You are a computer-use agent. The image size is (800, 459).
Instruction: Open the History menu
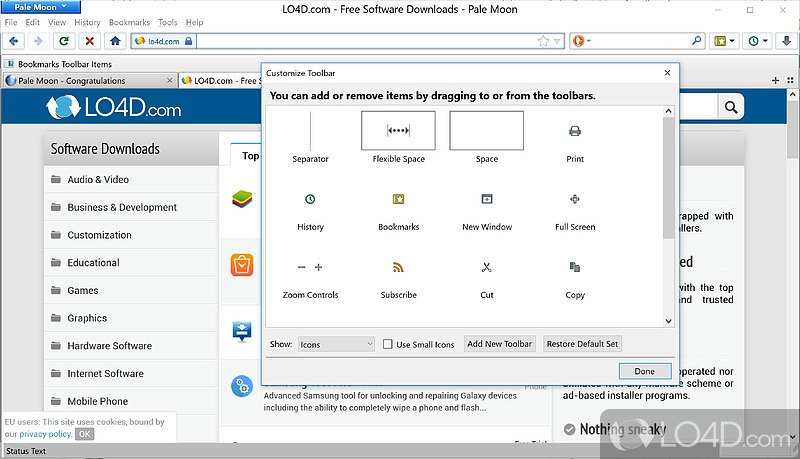[x=87, y=22]
